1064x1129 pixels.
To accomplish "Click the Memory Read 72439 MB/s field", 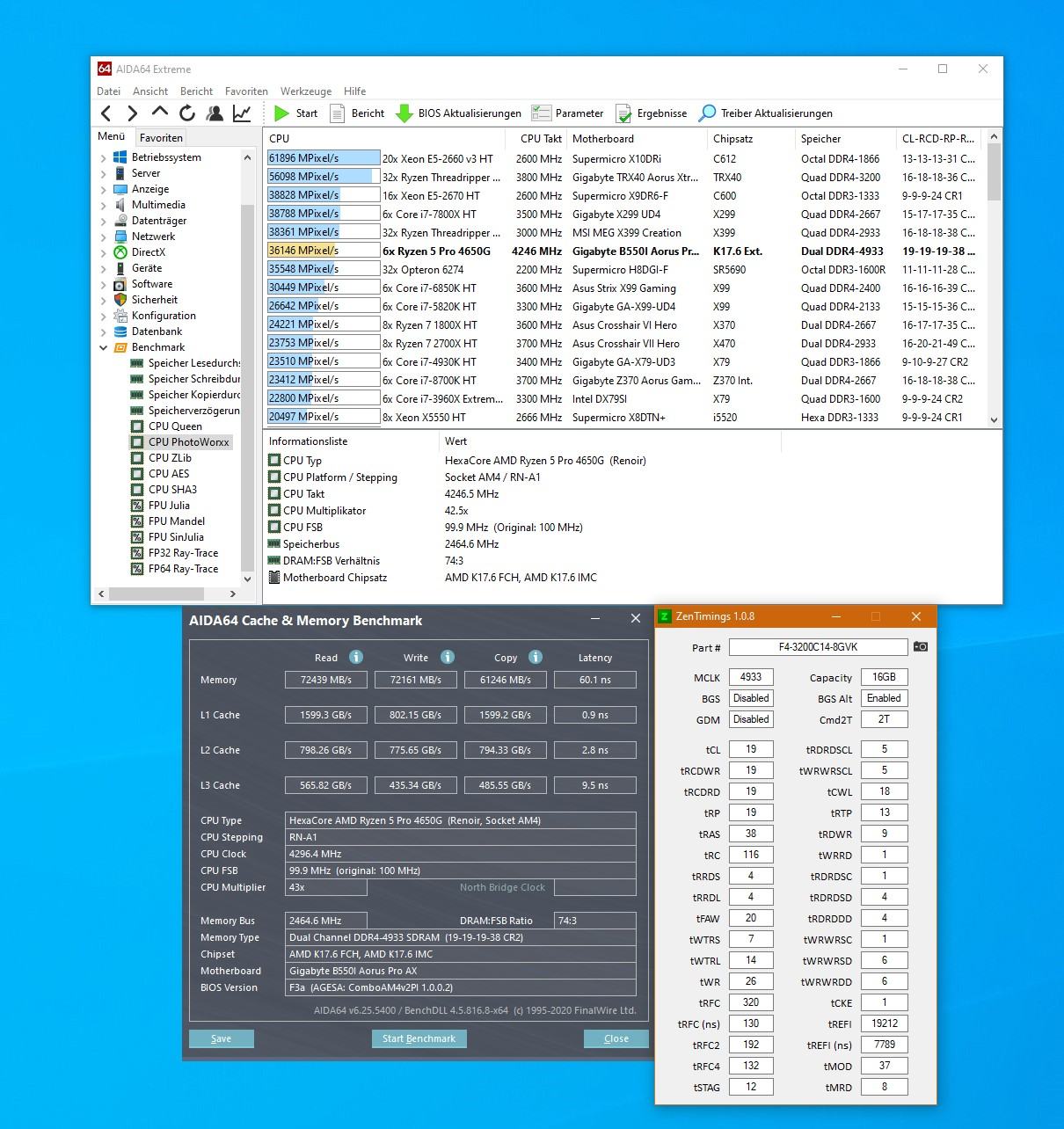I will click(326, 680).
